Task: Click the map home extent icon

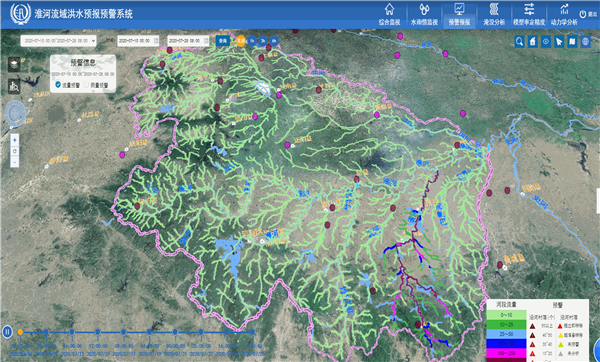Action: pyautogui.click(x=533, y=41)
